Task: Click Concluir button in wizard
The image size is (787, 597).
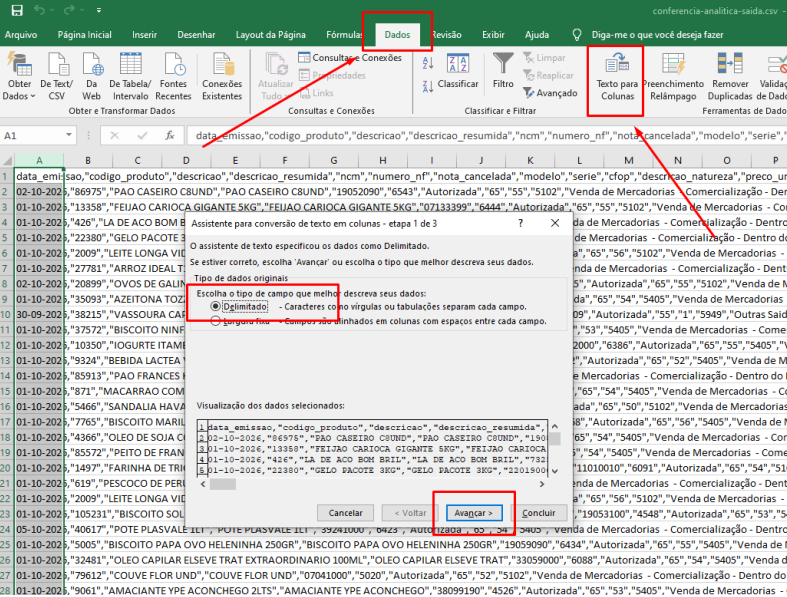Action: [539, 513]
